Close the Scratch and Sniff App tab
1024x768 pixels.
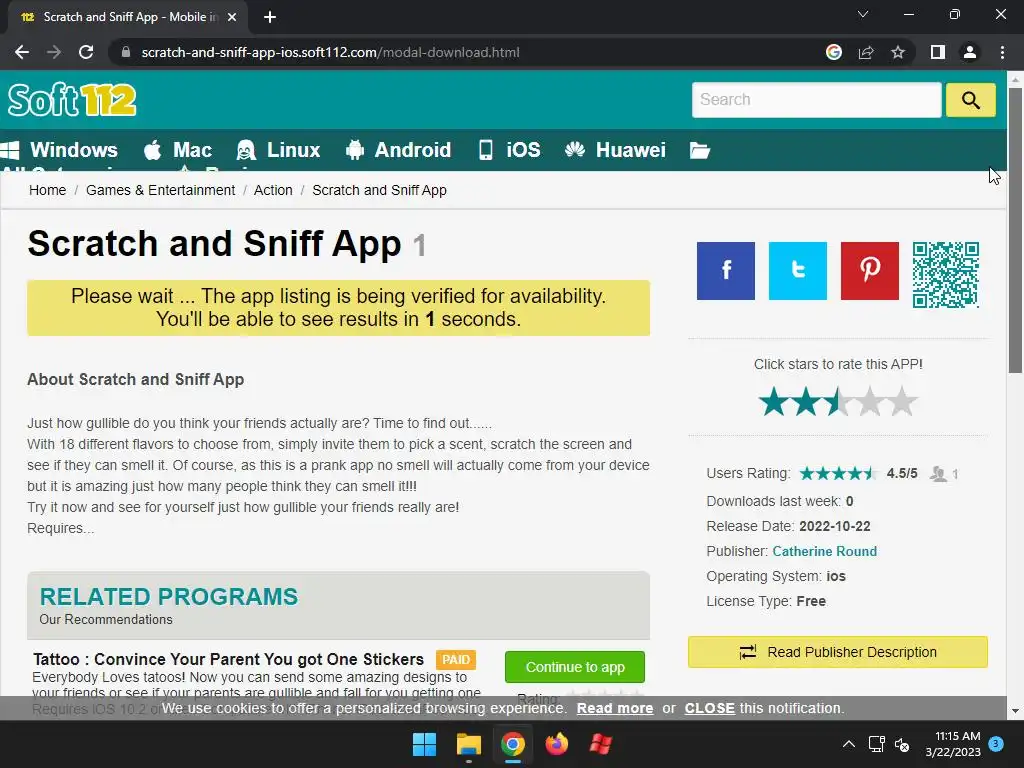tap(231, 17)
